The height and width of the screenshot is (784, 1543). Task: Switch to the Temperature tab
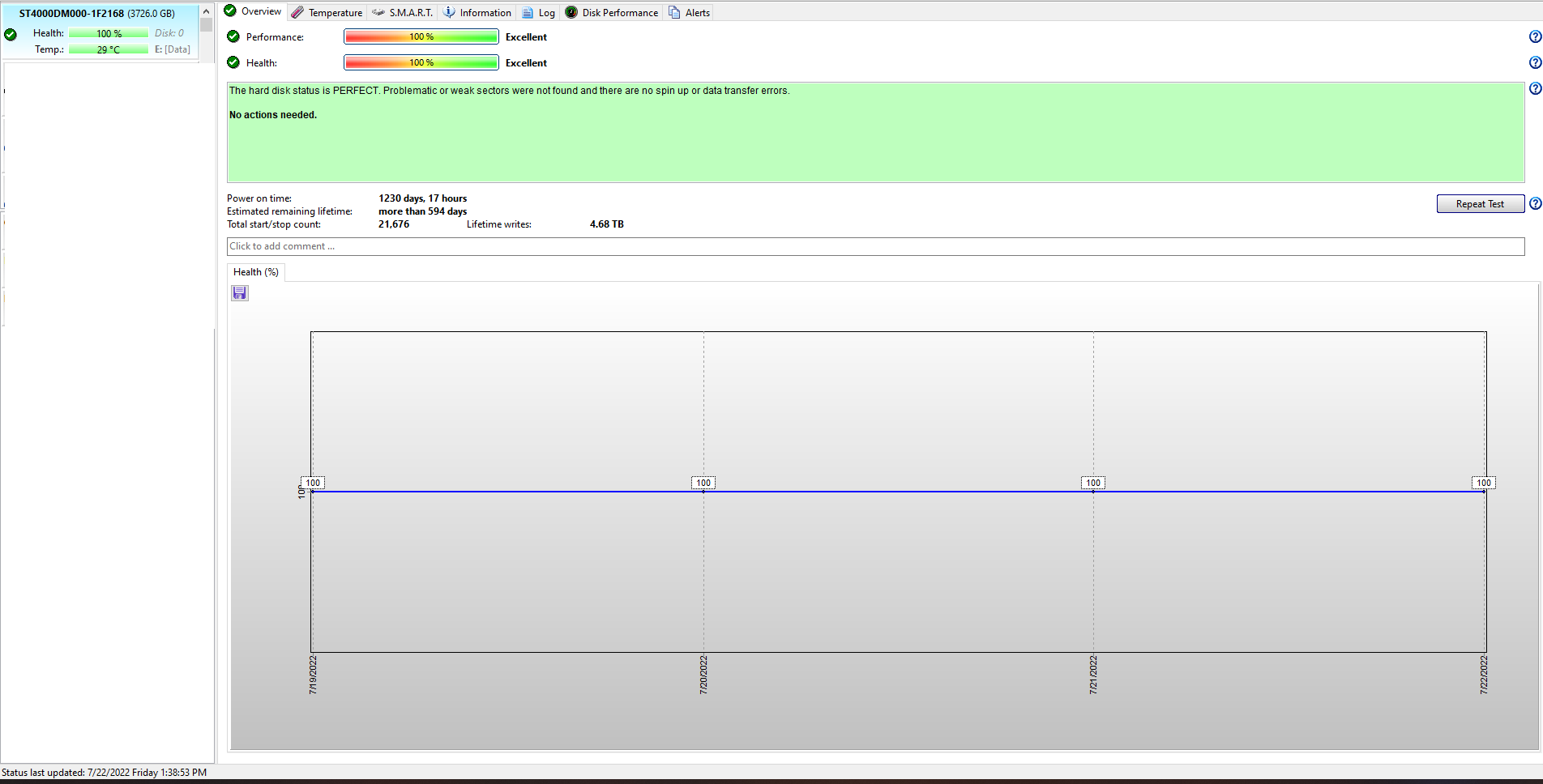coord(327,12)
